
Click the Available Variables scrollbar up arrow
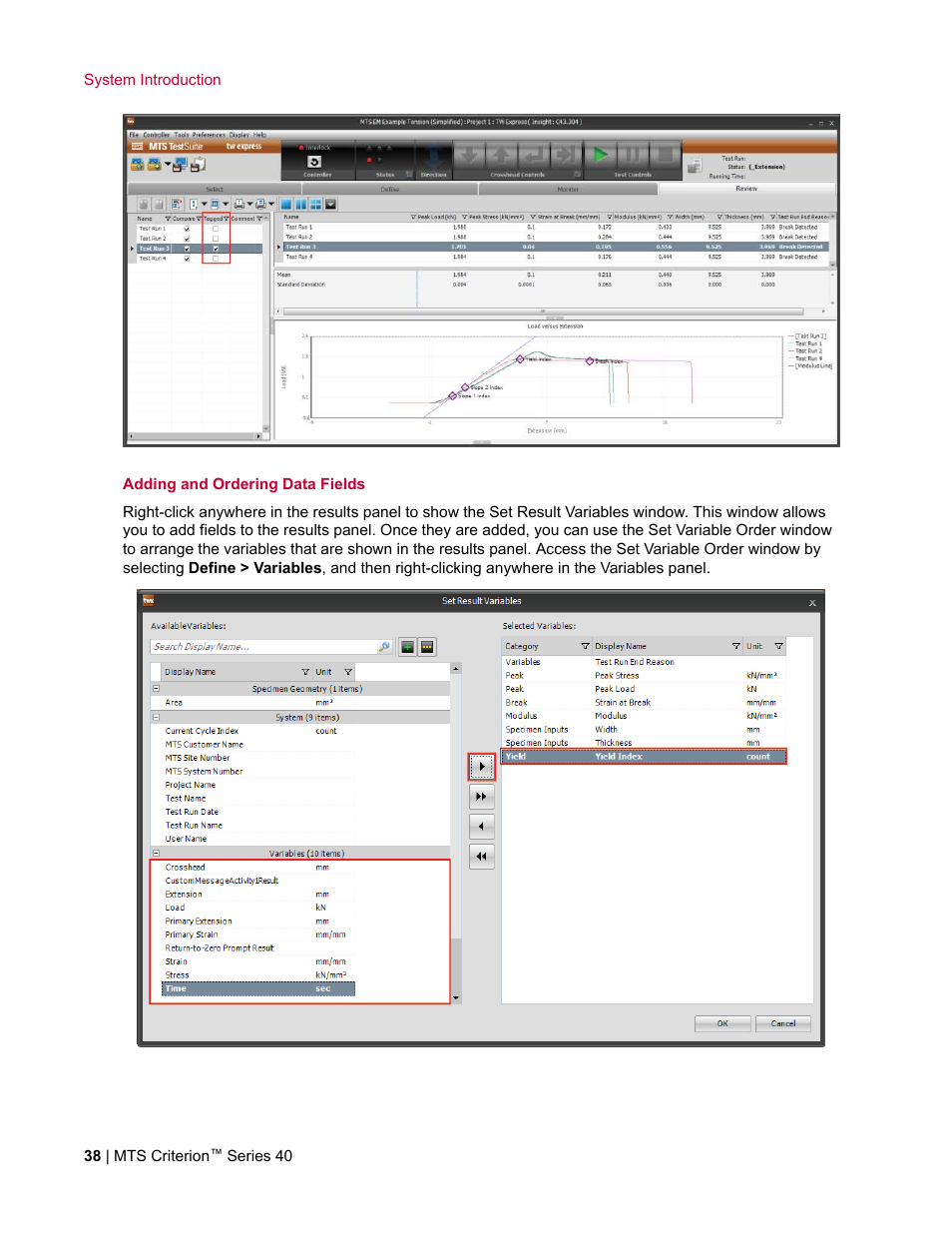click(x=456, y=669)
